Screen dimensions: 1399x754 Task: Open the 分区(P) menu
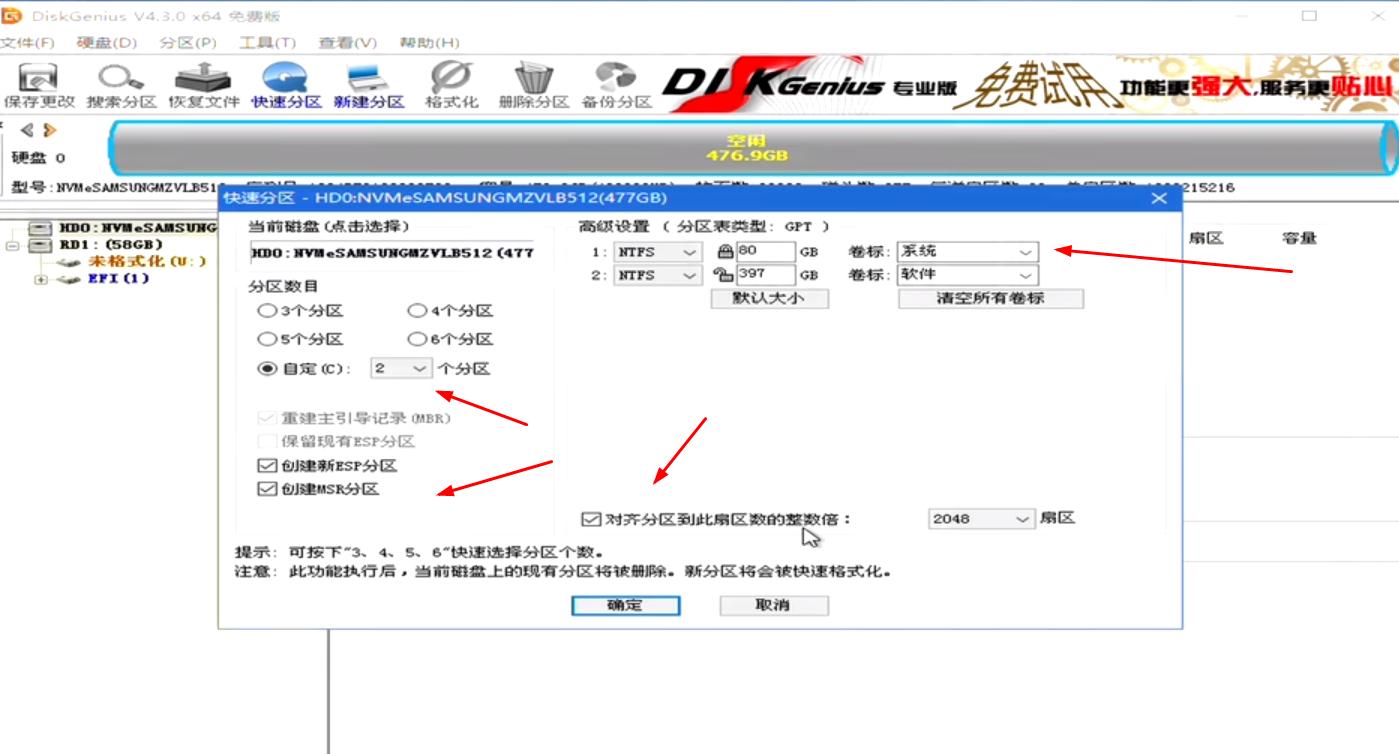[188, 43]
